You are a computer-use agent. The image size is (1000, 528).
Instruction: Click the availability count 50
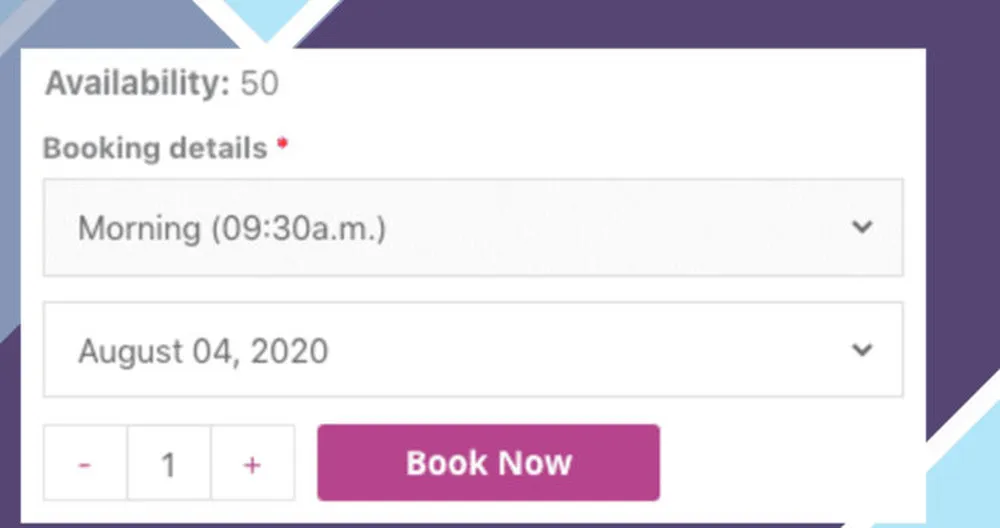coord(259,84)
